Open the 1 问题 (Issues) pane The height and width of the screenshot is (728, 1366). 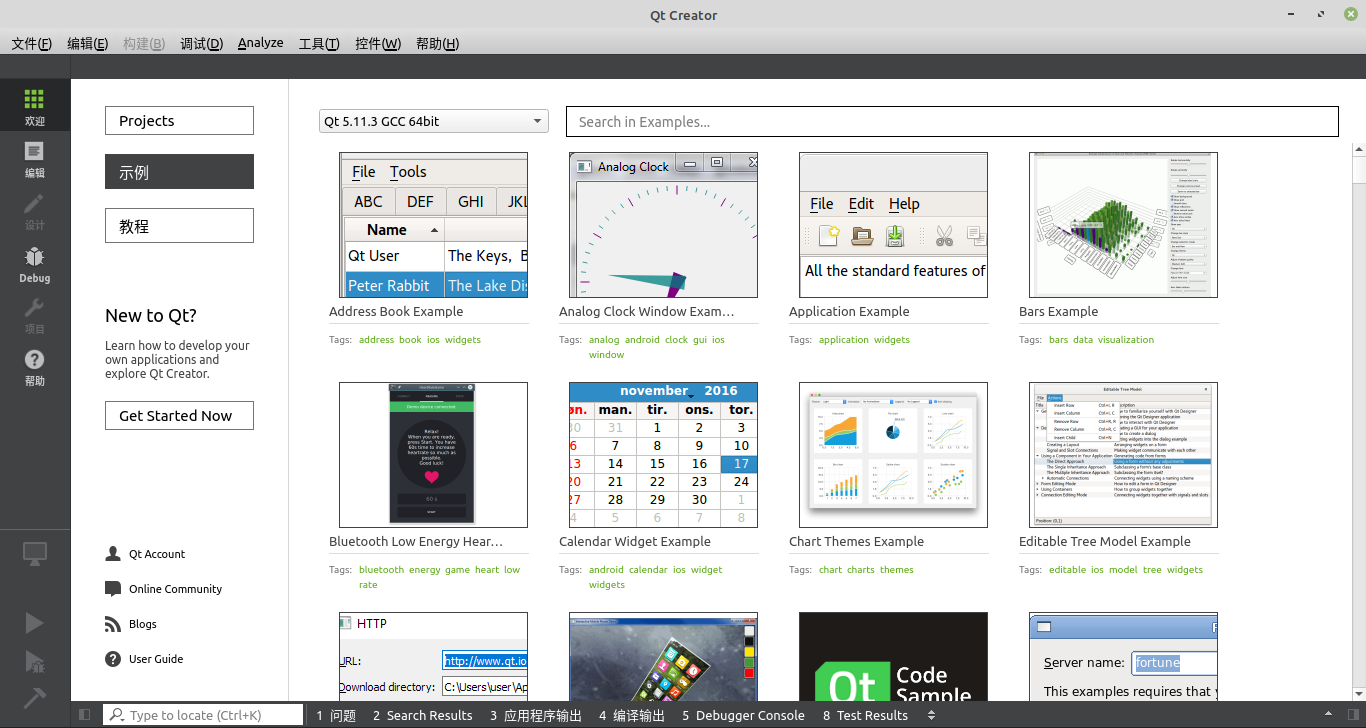point(336,715)
